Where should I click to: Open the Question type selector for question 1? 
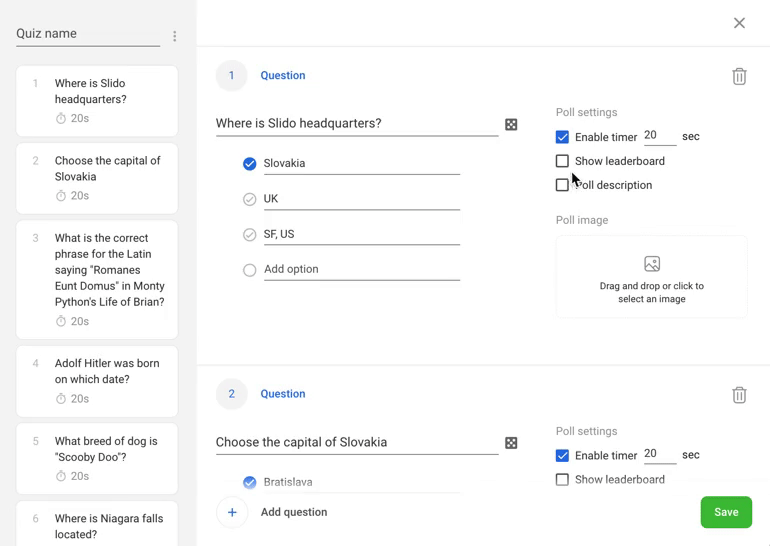(x=283, y=75)
